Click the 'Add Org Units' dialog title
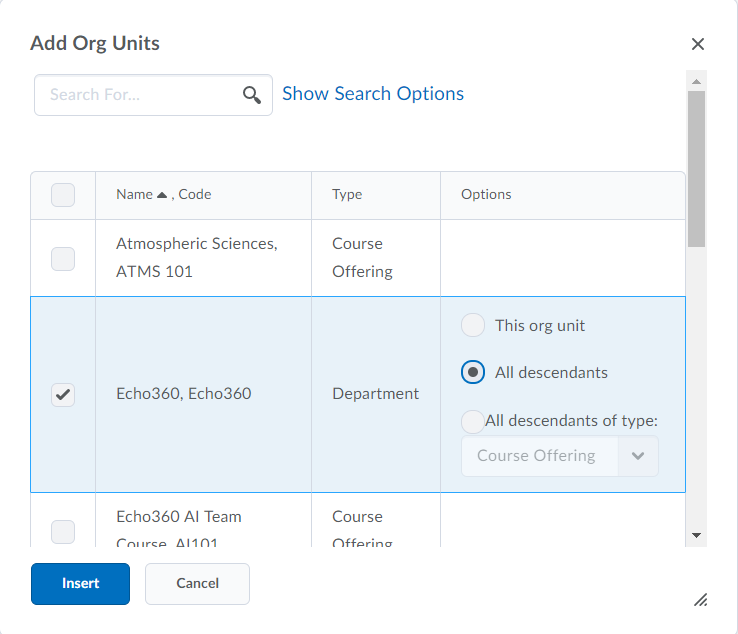 tap(95, 43)
